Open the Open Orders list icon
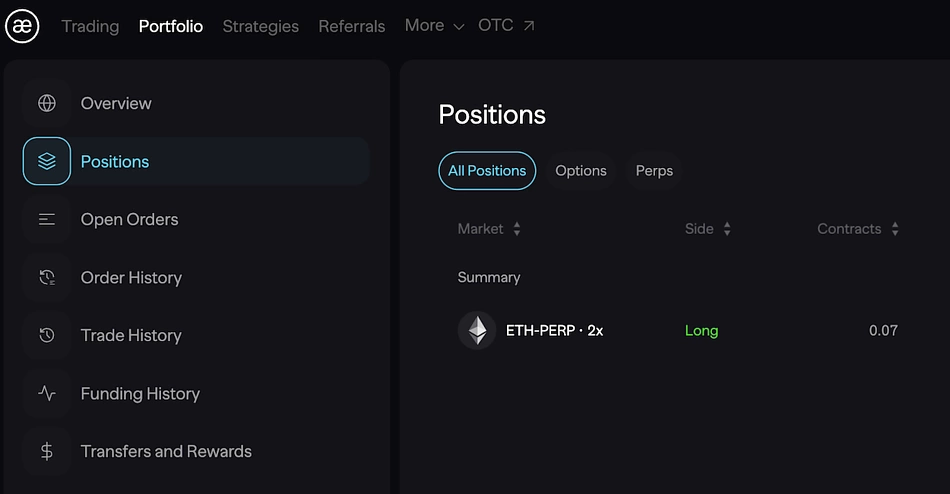This screenshot has width=950, height=494. point(47,219)
